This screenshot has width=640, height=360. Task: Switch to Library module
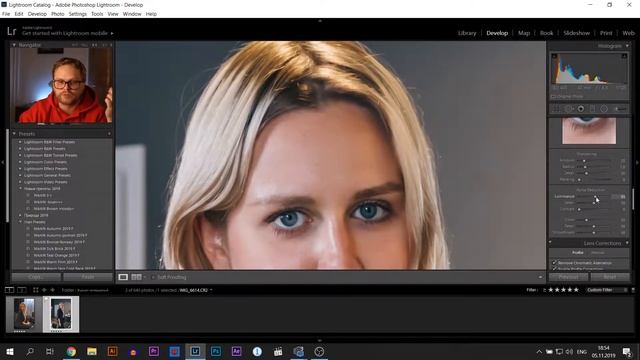click(467, 33)
